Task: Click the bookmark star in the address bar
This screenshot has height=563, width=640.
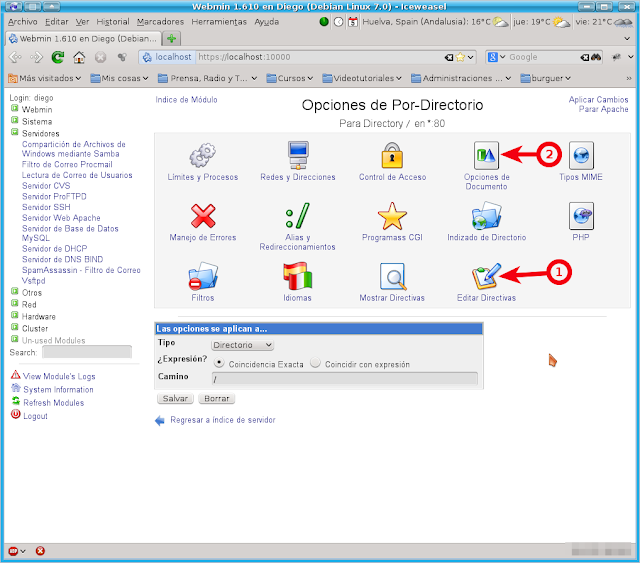Action: pyautogui.click(x=460, y=57)
